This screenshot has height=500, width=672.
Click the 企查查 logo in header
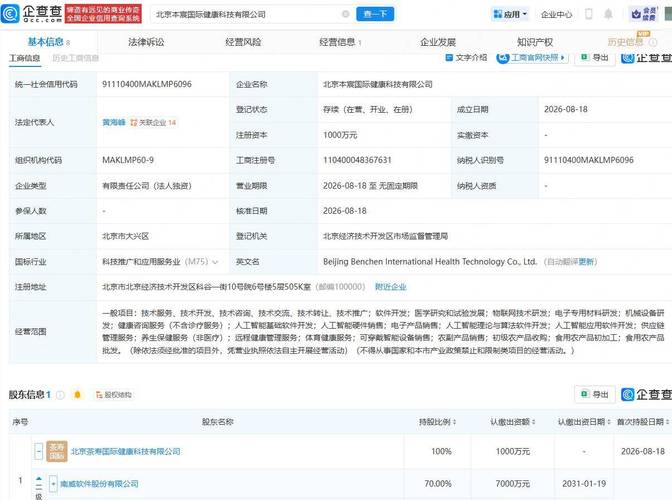[x=32, y=14]
